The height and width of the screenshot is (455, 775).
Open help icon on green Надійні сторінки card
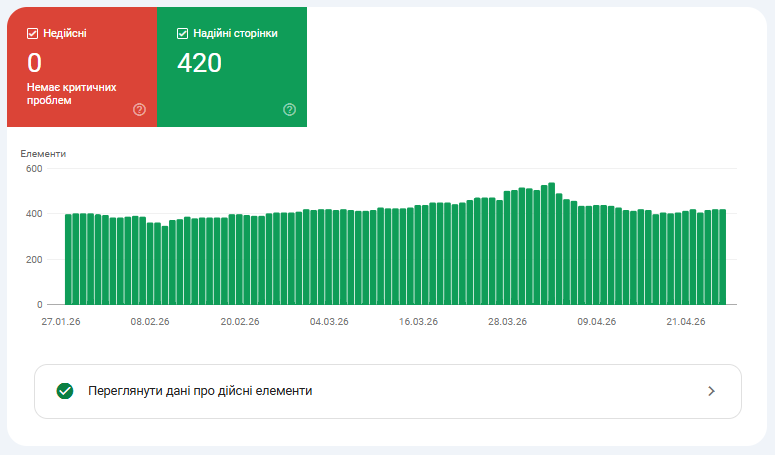289,109
